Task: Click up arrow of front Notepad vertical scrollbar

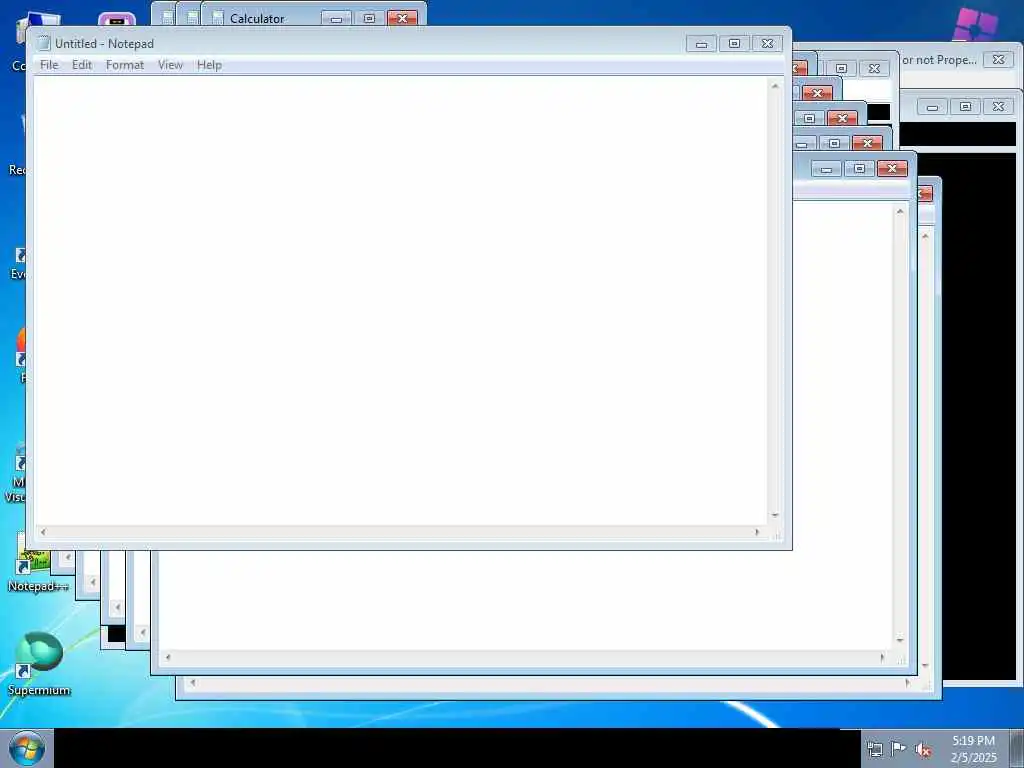Action: (x=775, y=86)
